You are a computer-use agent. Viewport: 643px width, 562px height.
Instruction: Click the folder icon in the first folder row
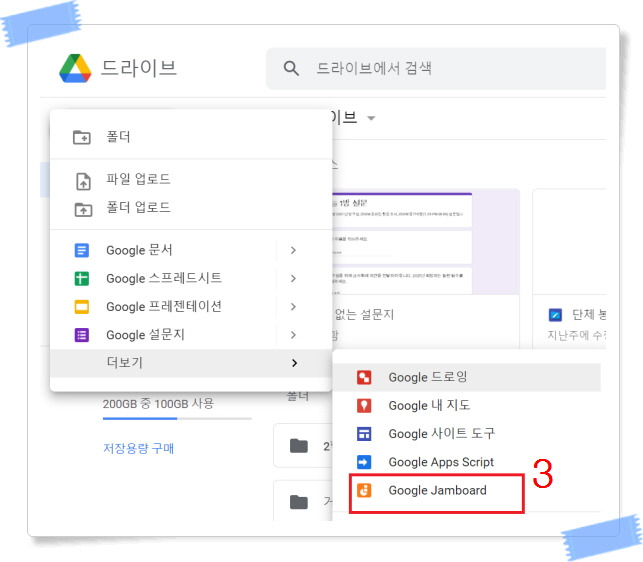point(299,445)
